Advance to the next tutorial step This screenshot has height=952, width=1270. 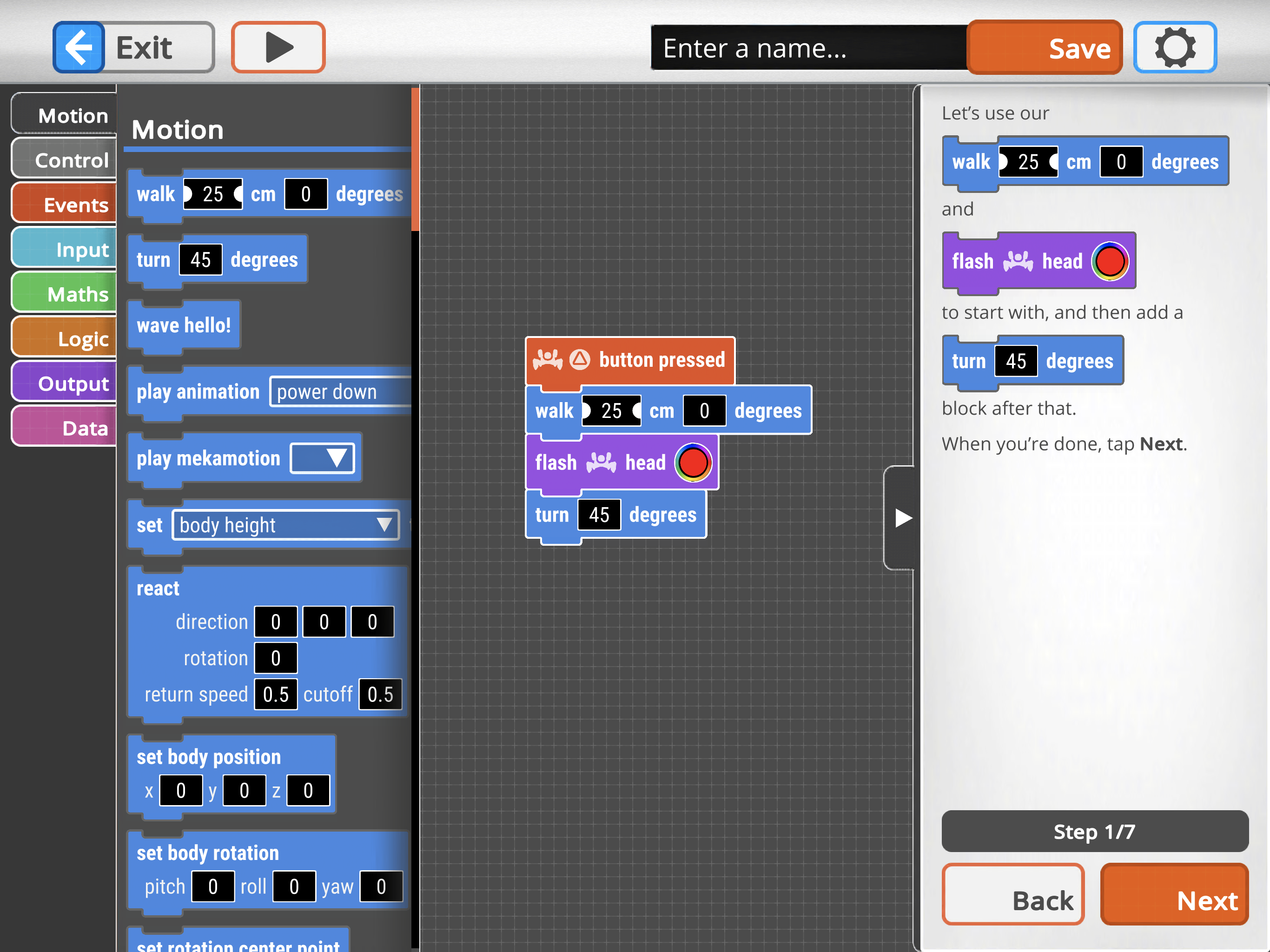[x=1175, y=894]
